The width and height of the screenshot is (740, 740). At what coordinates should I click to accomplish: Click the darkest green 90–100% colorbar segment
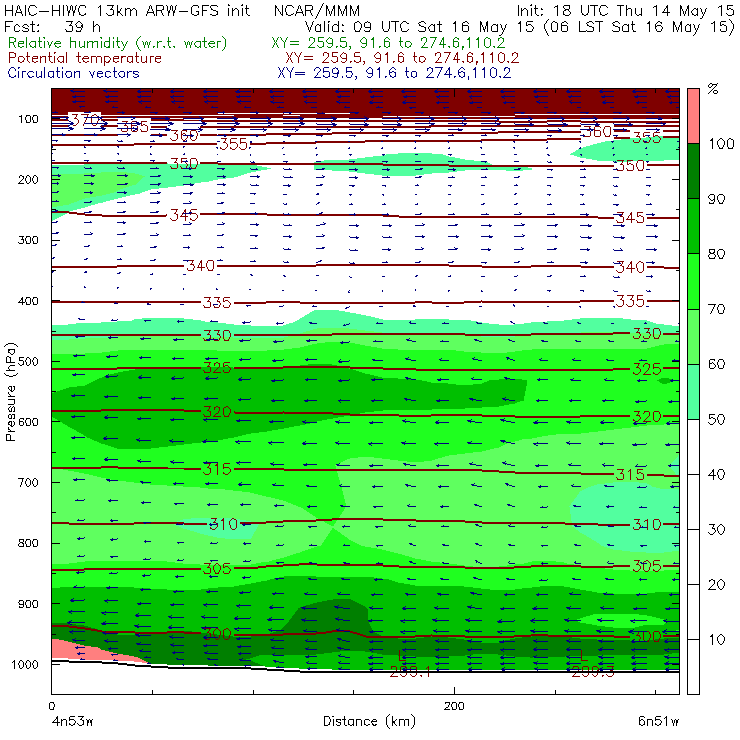[x=693, y=171]
